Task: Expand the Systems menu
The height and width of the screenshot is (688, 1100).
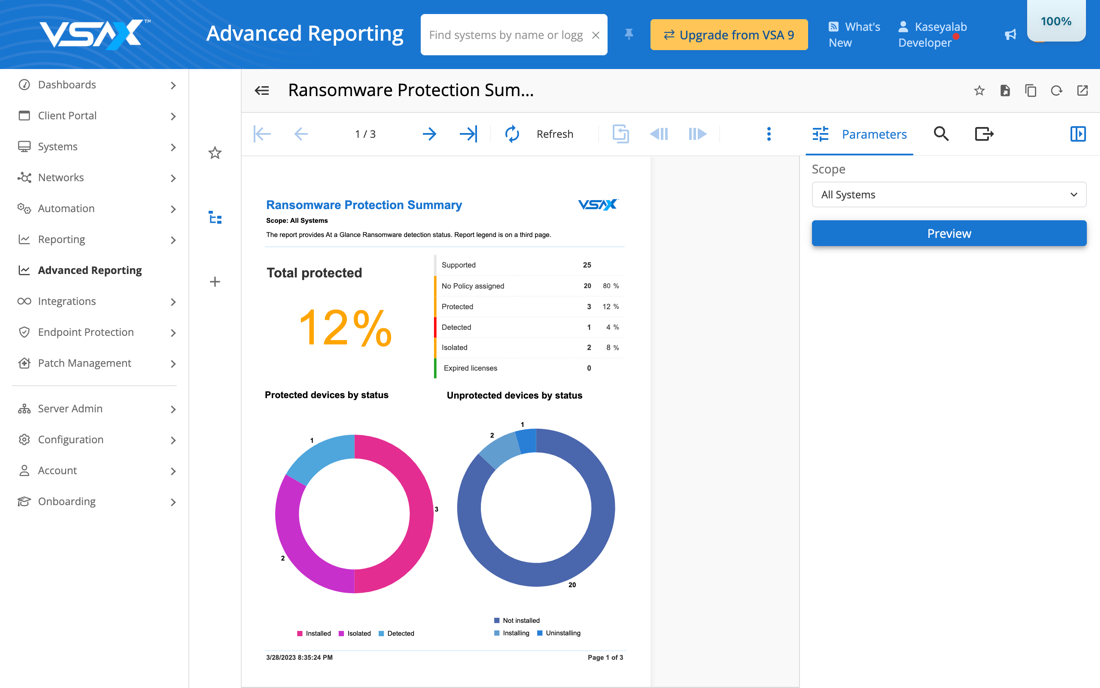Action: click(97, 147)
